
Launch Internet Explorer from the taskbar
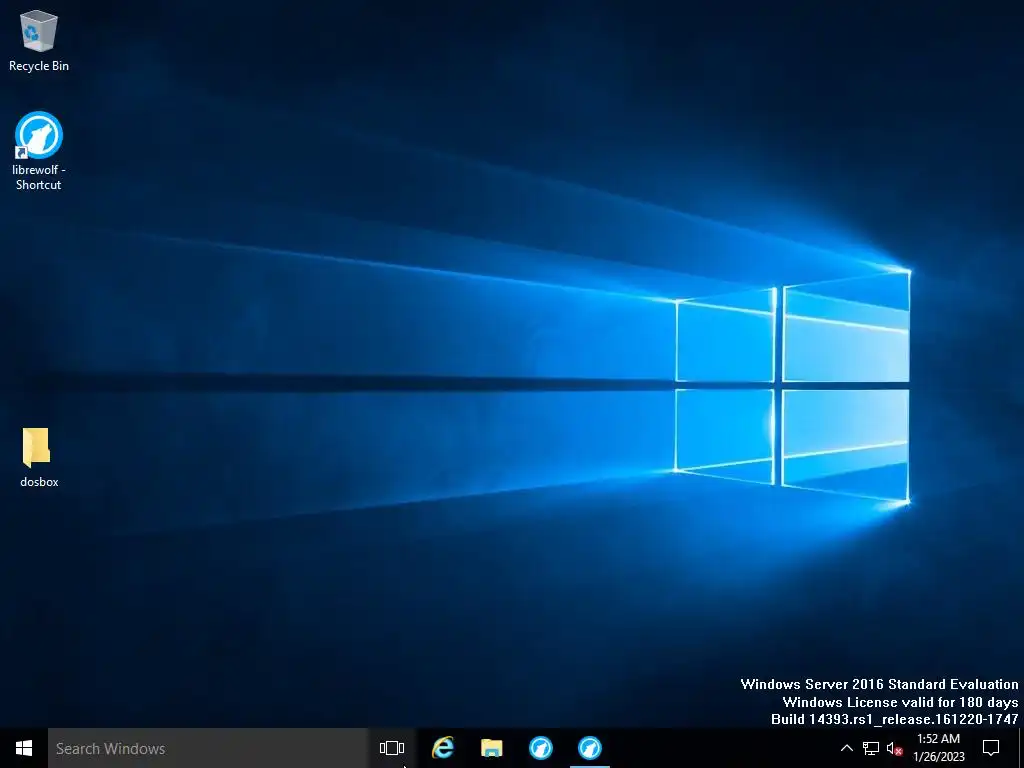(x=443, y=748)
